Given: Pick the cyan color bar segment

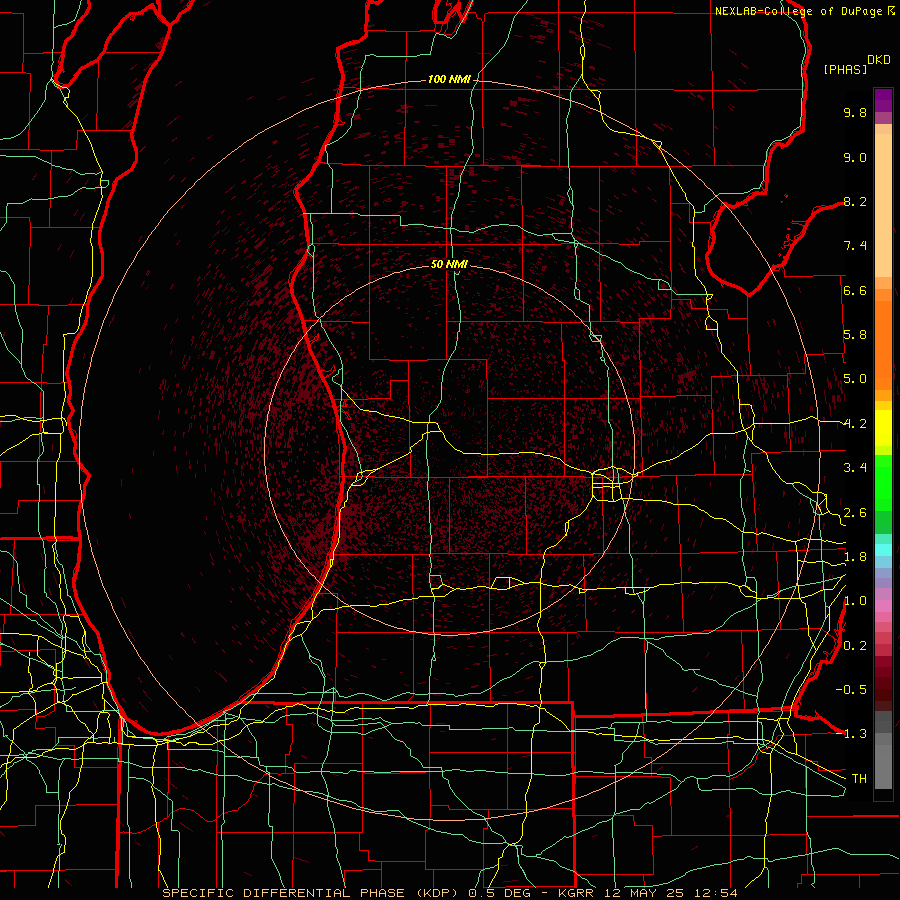Looking at the screenshot, I should point(883,549).
